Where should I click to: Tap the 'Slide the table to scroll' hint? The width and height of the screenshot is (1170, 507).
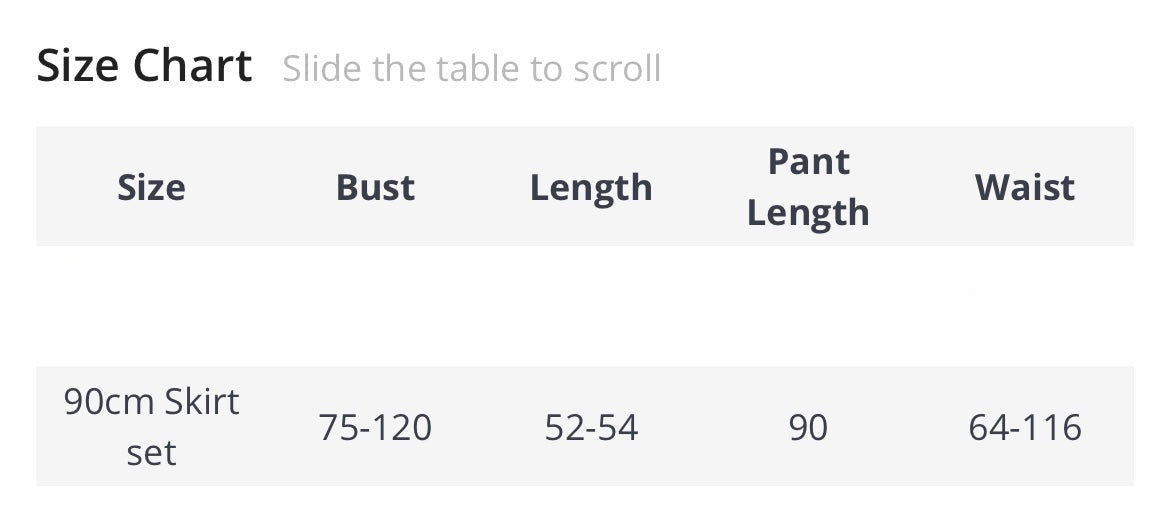471,69
